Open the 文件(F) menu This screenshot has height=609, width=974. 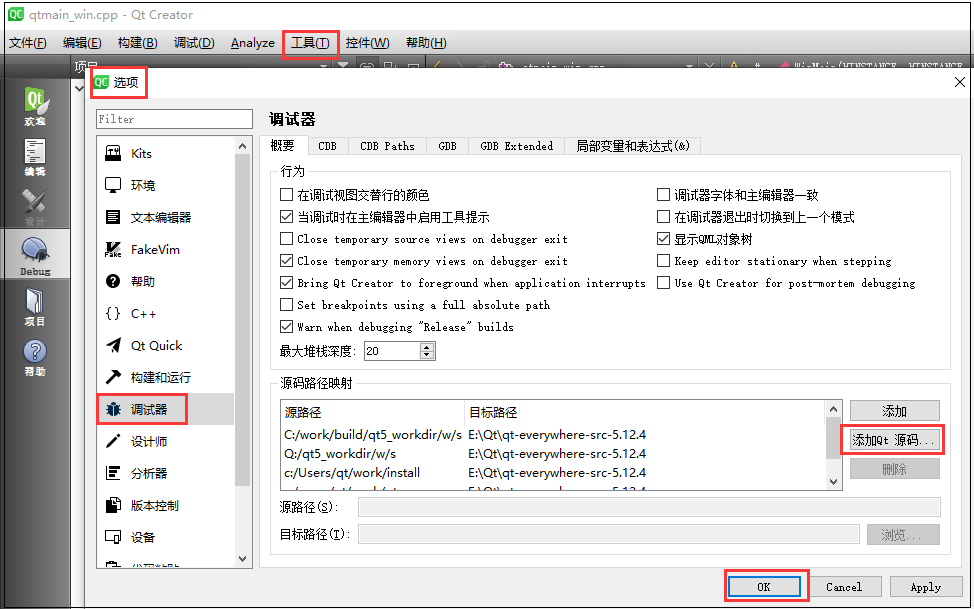(x=28, y=43)
